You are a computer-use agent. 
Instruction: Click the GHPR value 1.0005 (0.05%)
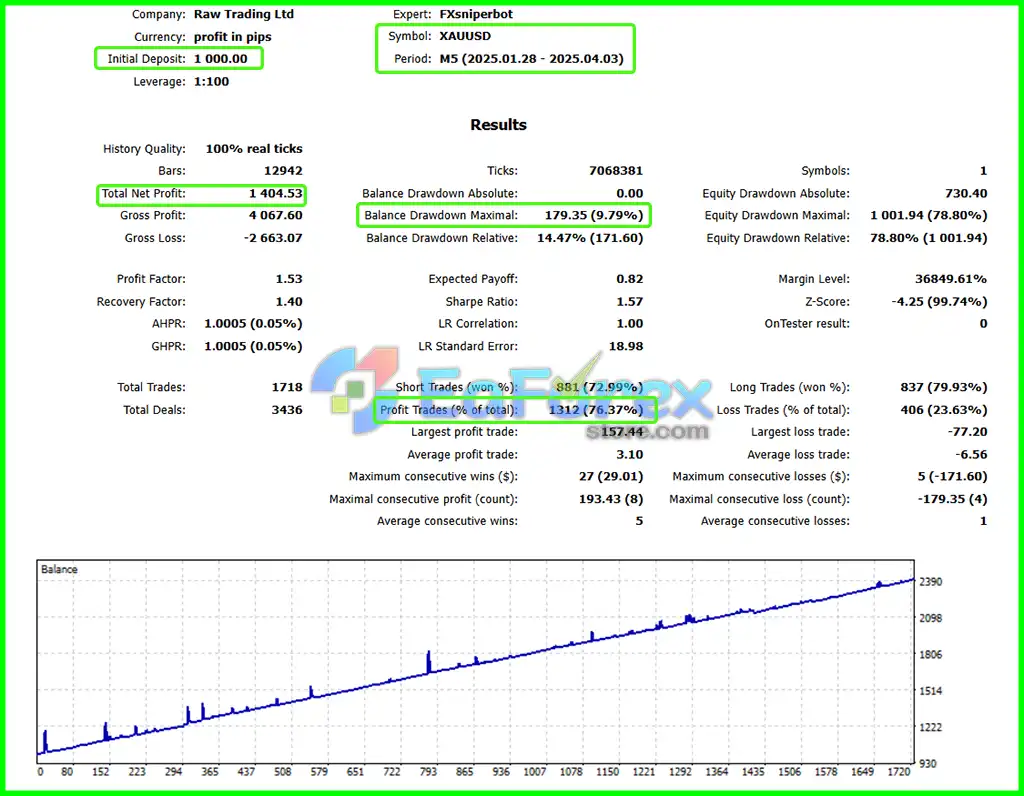click(x=253, y=347)
